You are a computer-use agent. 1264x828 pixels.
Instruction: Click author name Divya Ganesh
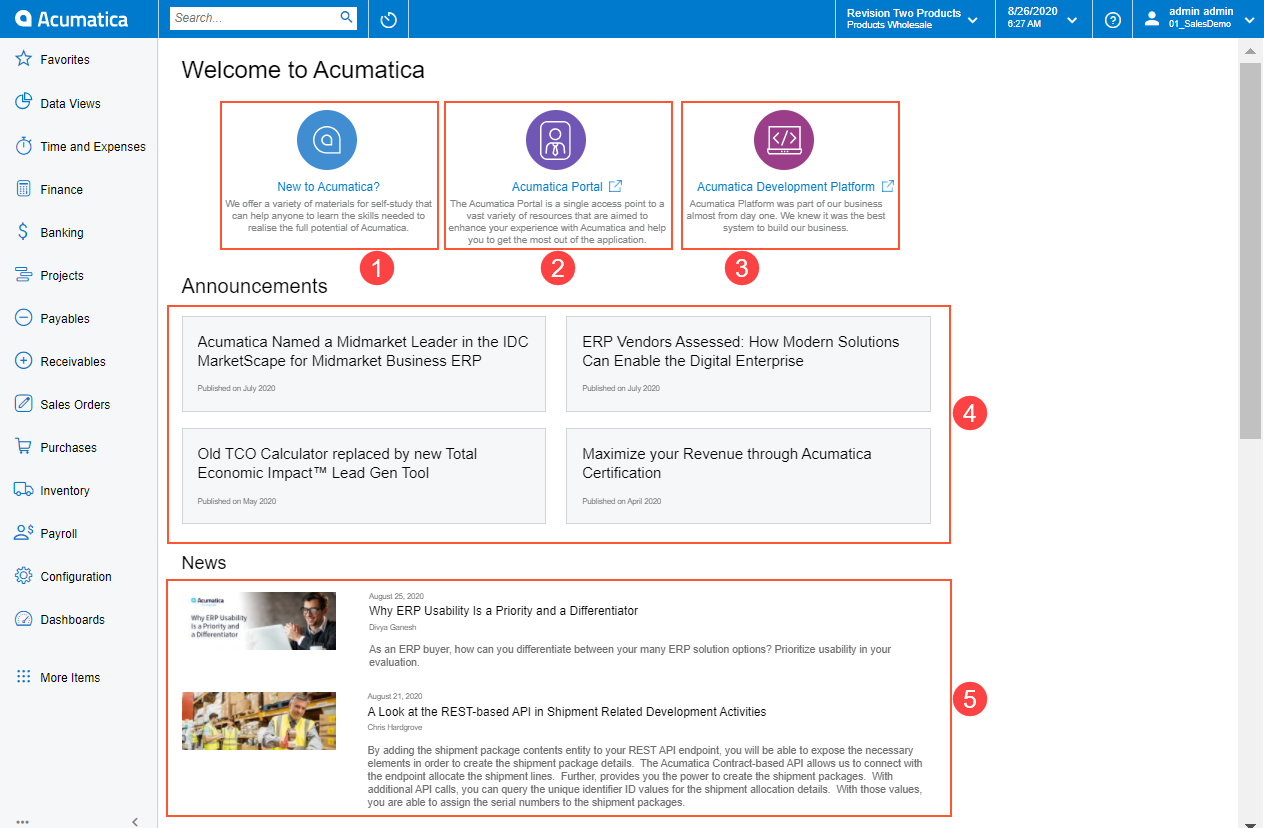point(393,627)
